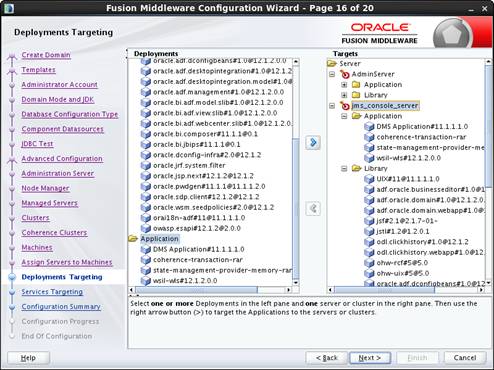Click icon of oracle.sdp.client#12.1.2@12.1.2
Image resolution: width=494 pixels, height=370 pixels.
pyautogui.click(x=146, y=197)
